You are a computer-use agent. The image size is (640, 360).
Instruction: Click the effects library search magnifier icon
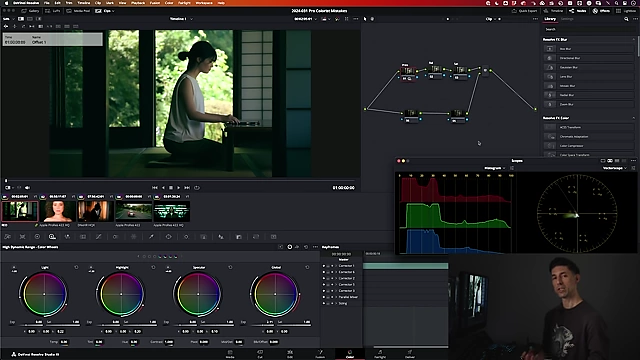[x=626, y=19]
